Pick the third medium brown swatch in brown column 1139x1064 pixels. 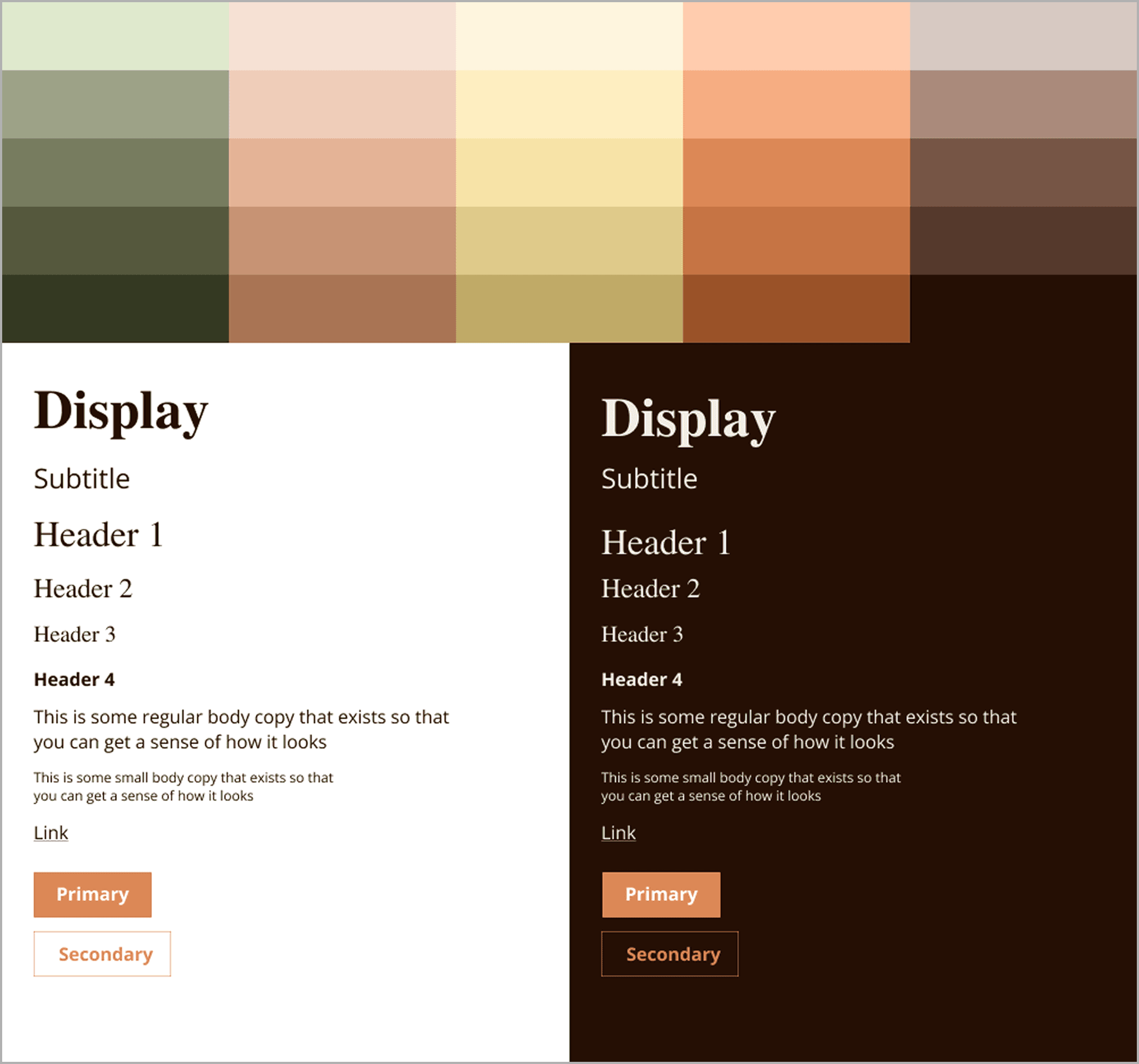click(1023, 173)
